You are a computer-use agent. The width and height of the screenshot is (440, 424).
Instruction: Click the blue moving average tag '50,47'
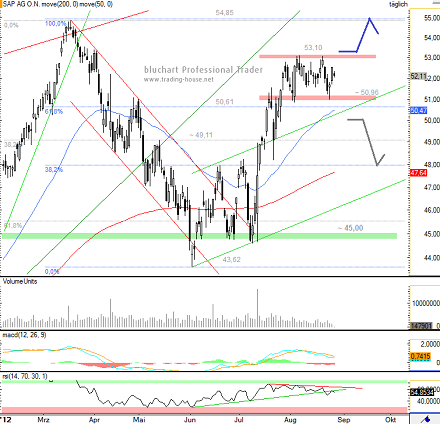[418, 110]
